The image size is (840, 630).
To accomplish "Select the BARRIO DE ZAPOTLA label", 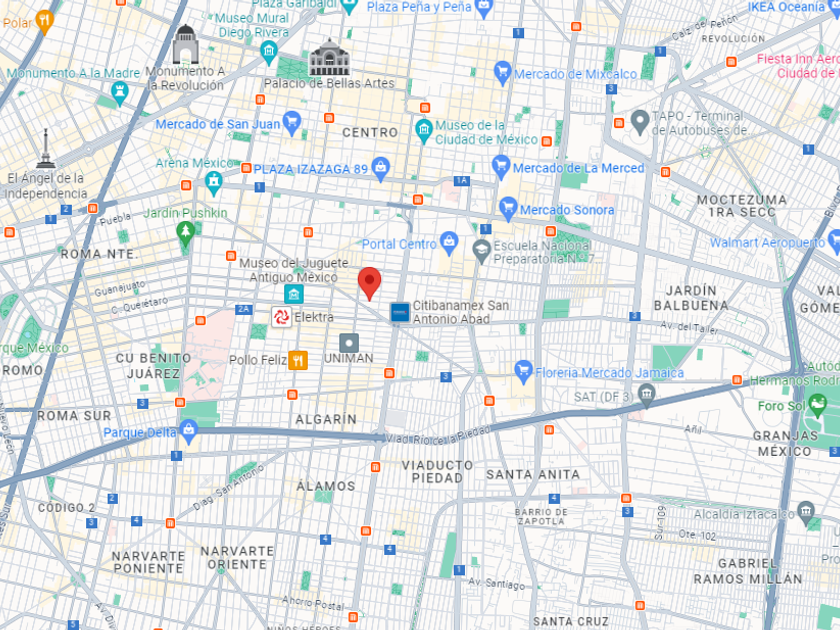I will (x=541, y=516).
